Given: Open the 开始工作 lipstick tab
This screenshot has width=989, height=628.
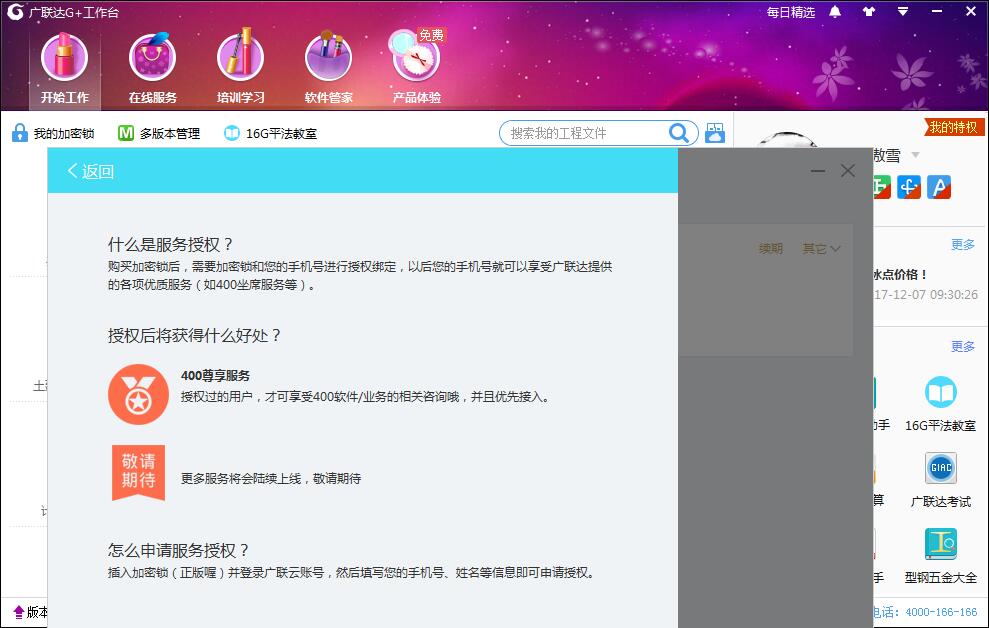Looking at the screenshot, I should (x=64, y=68).
